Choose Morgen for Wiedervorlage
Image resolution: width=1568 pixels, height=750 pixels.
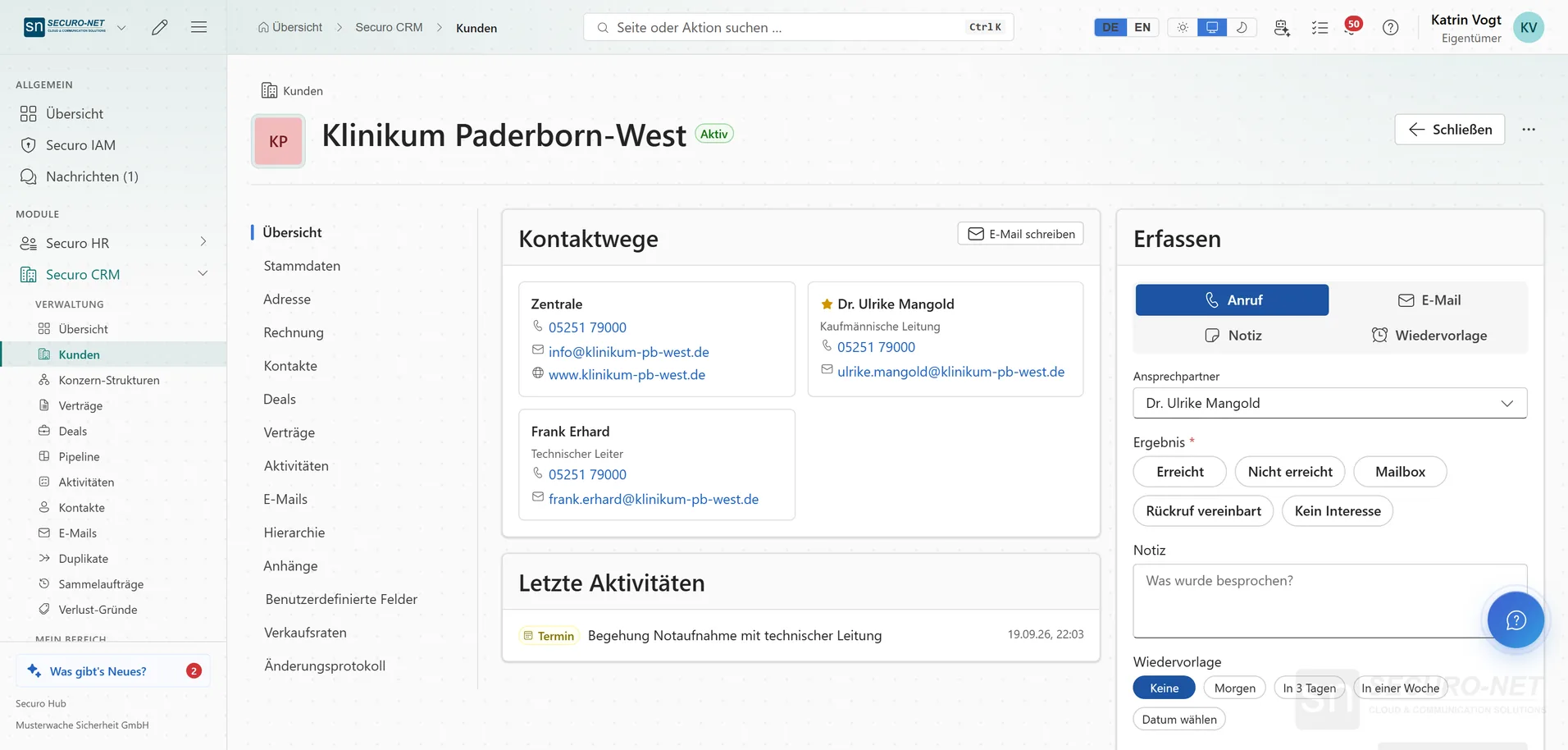pyautogui.click(x=1235, y=688)
